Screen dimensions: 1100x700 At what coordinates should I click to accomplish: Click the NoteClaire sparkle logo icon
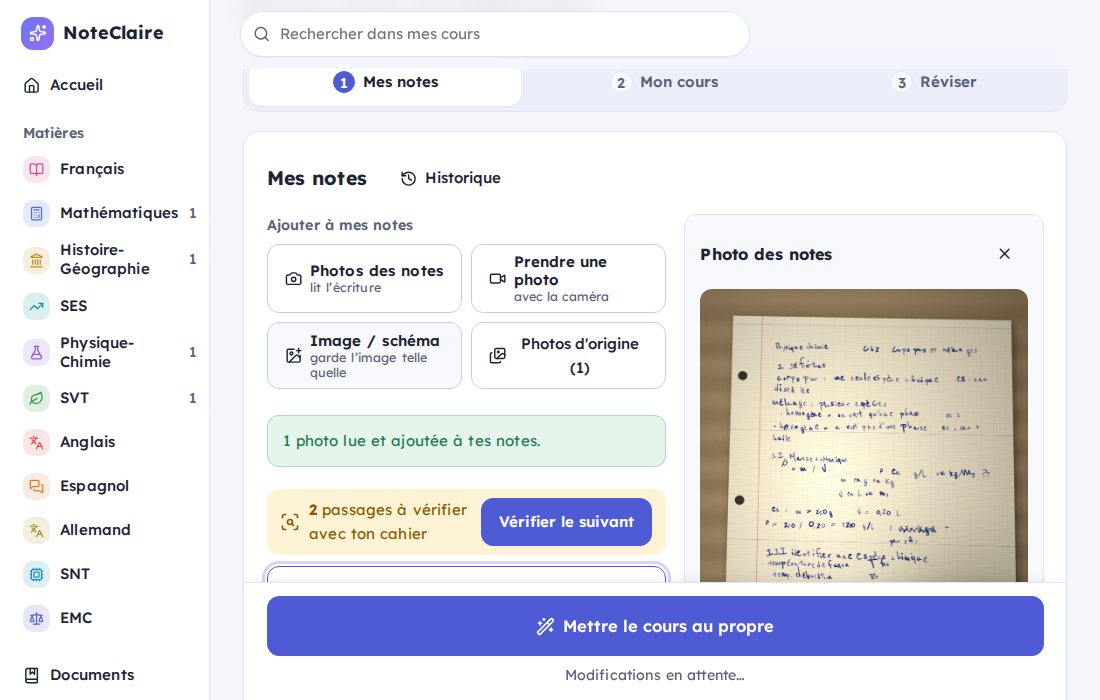pyautogui.click(x=37, y=33)
